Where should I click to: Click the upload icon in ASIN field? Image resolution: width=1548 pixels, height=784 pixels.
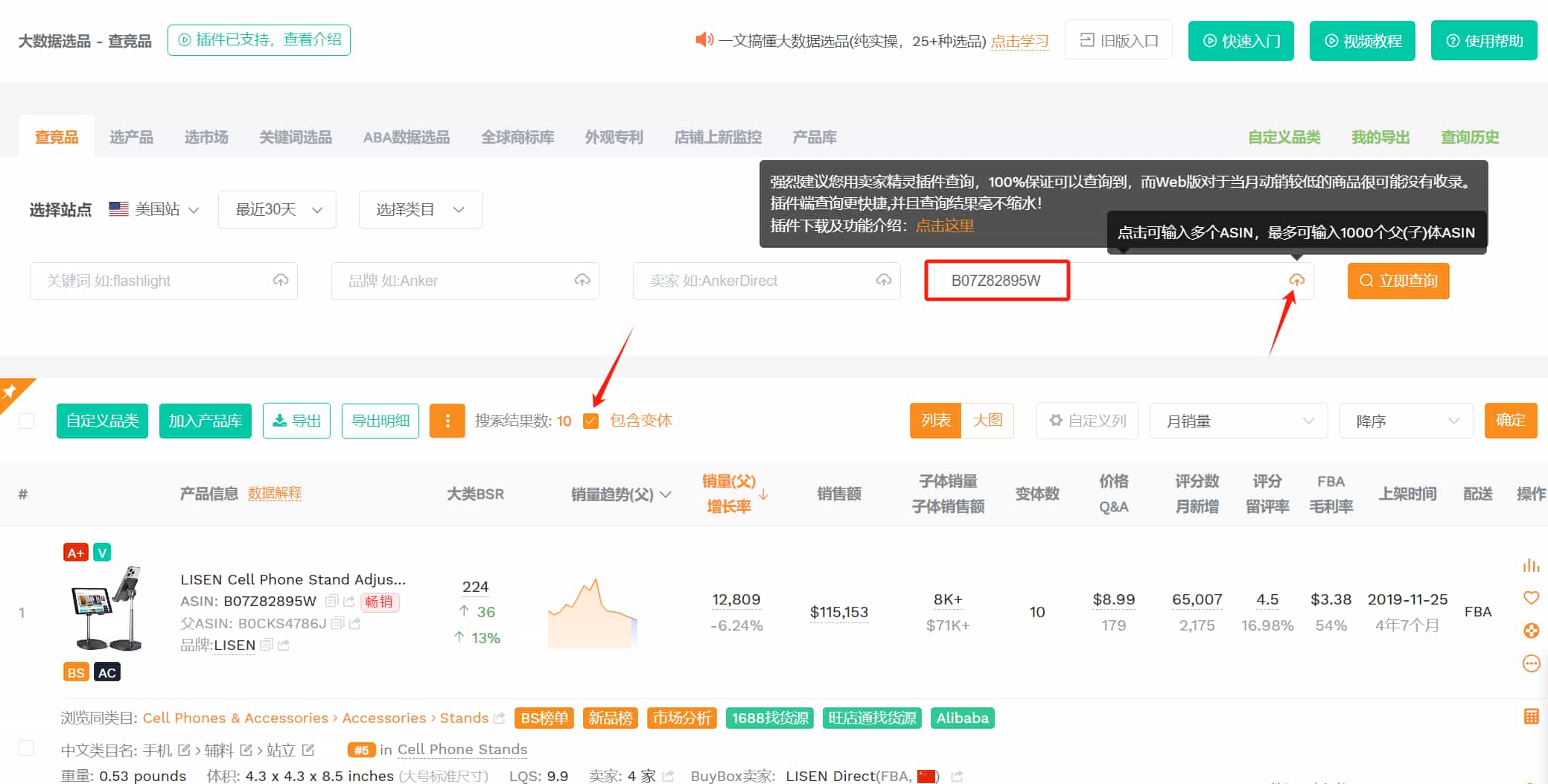[1296, 280]
